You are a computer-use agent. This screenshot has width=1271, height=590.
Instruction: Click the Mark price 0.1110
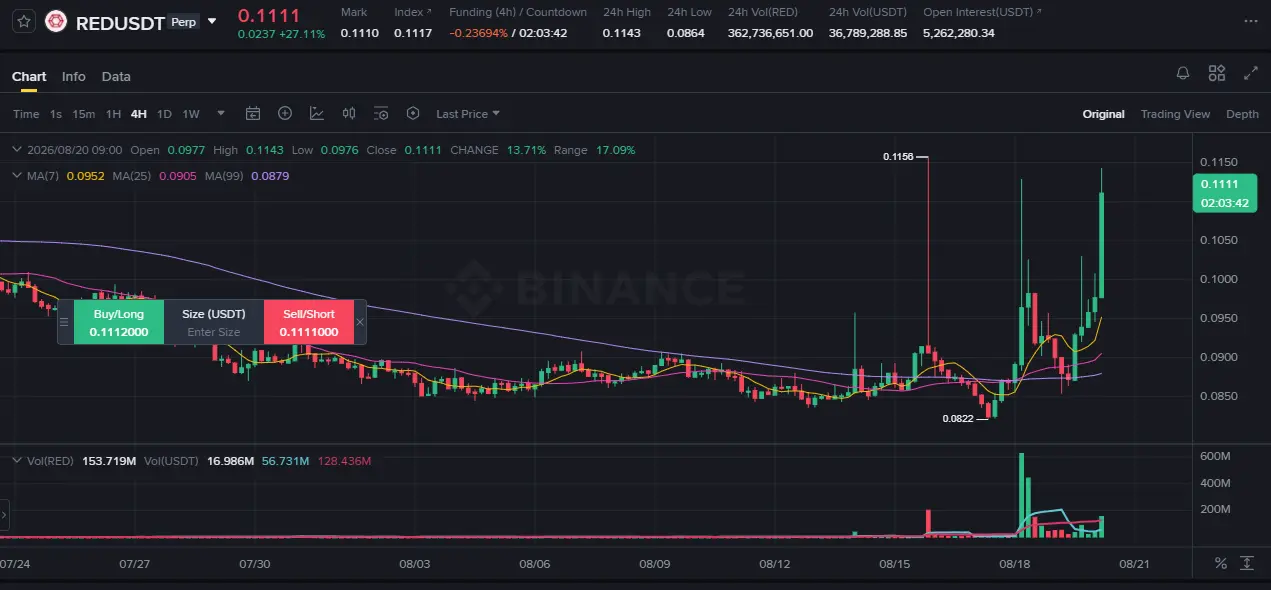point(359,33)
